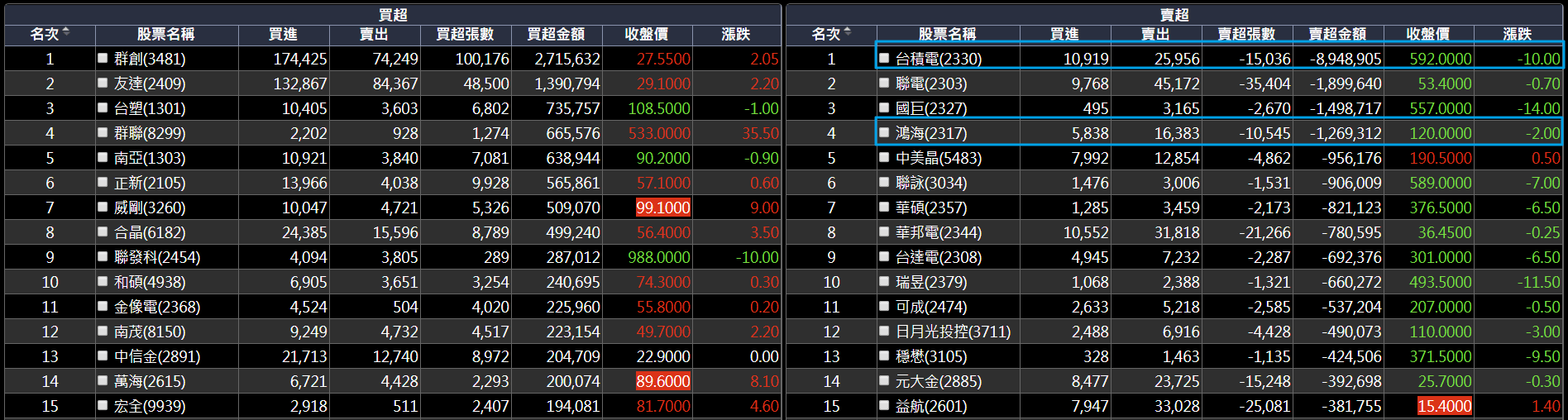Image resolution: width=1568 pixels, height=420 pixels.
Task: Click the 買超金額 value 2,715,632
Action: coord(567,59)
